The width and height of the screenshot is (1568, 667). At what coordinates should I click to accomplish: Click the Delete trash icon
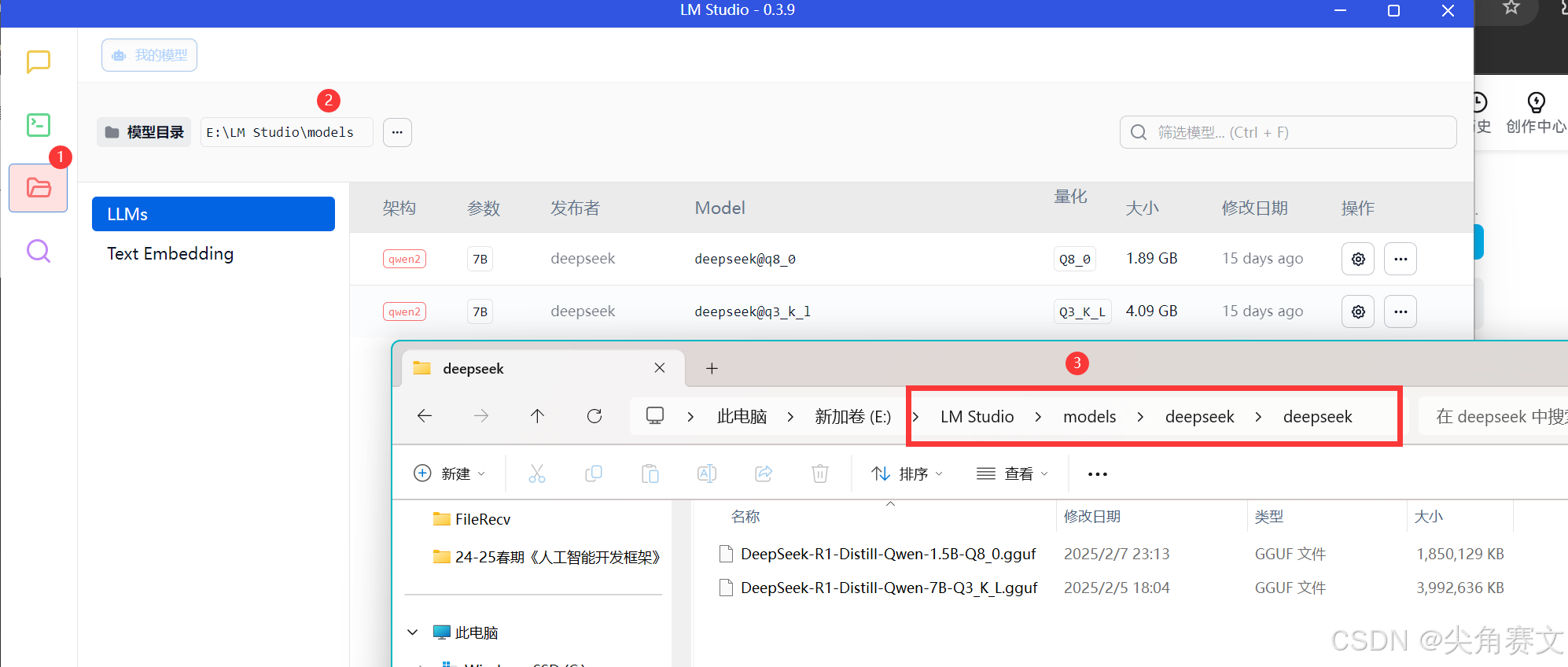pos(820,474)
